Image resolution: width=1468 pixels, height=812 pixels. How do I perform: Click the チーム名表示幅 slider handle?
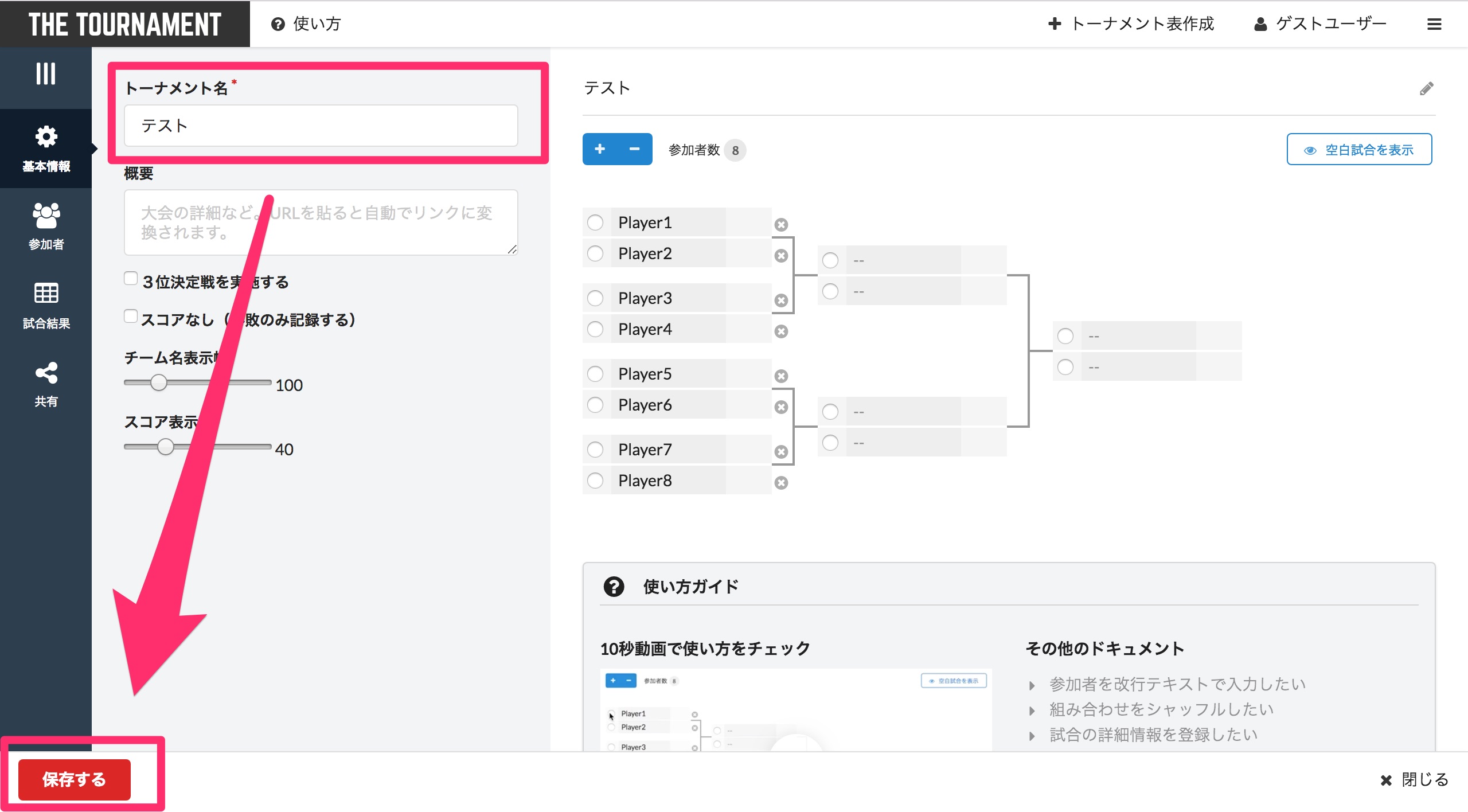[159, 382]
